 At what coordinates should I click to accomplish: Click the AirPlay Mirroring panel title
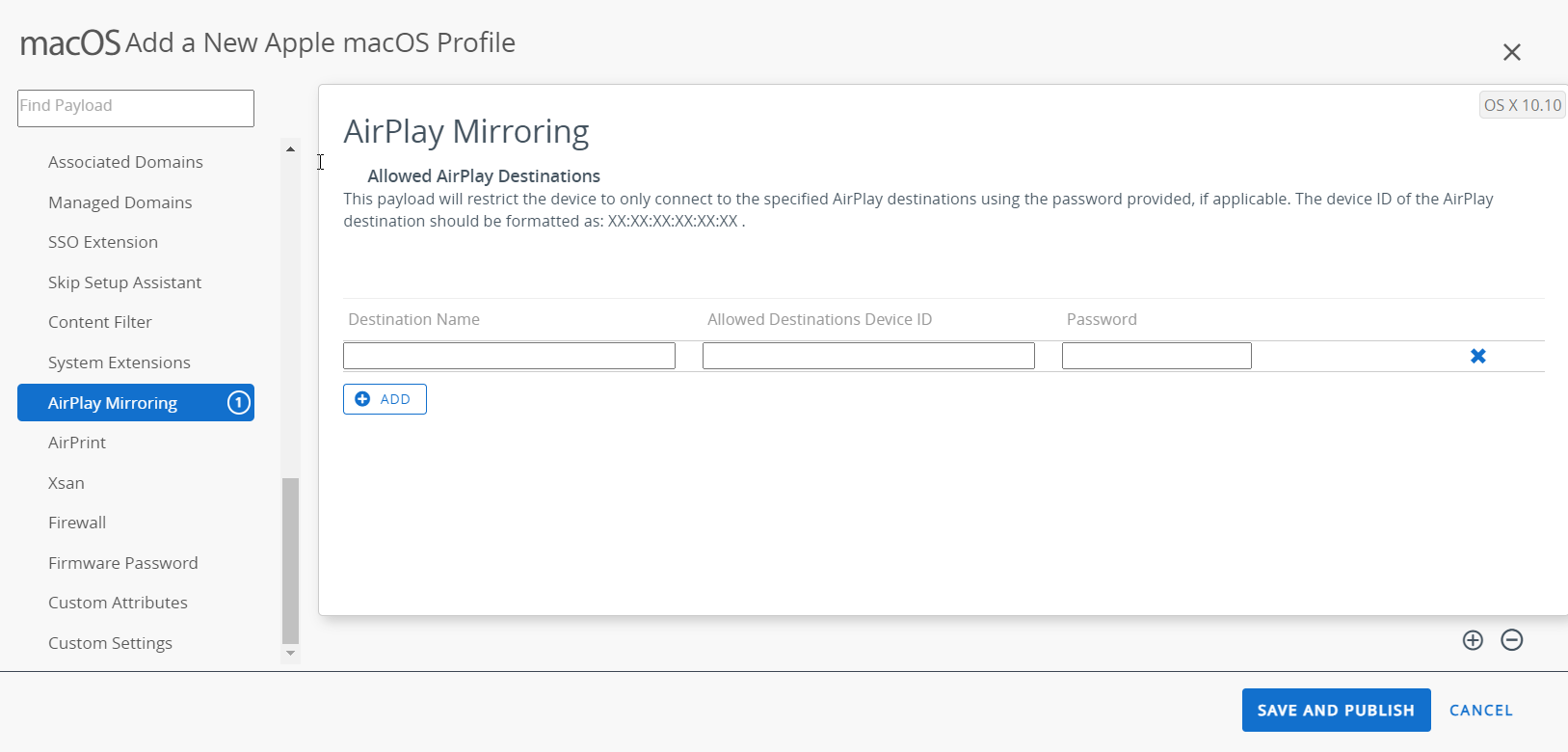pos(466,131)
